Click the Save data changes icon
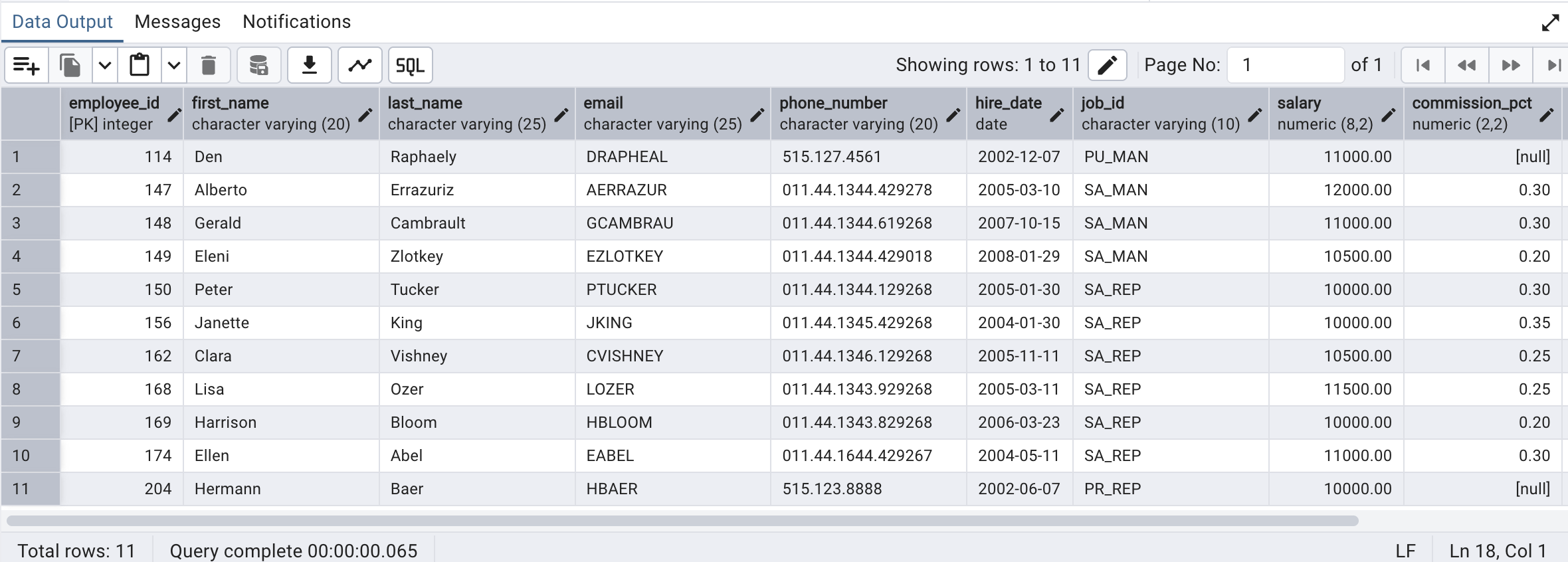This screenshot has height=562, width=1568. (x=258, y=65)
